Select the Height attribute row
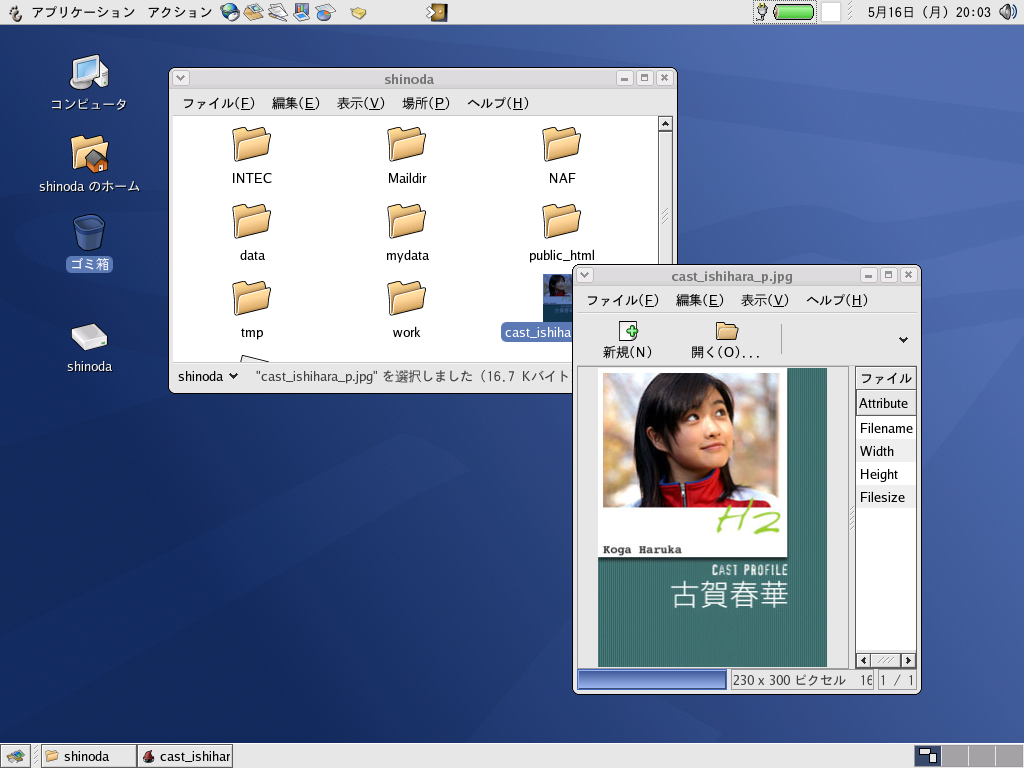 [x=886, y=474]
